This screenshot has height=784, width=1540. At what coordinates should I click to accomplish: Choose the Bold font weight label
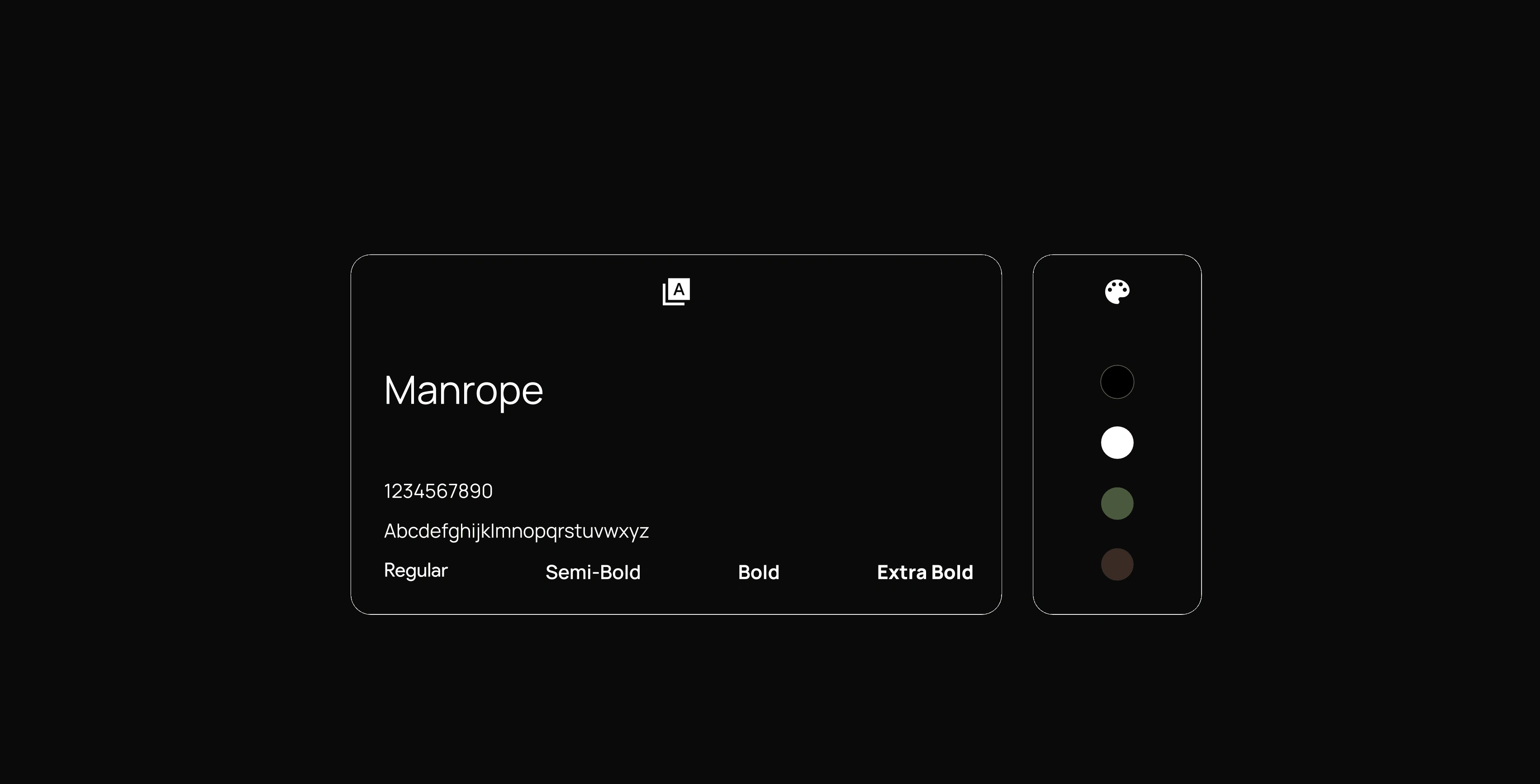[759, 572]
